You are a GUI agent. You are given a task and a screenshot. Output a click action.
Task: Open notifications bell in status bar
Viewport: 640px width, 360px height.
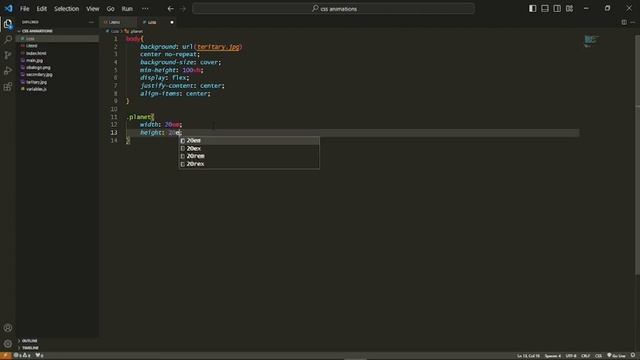(x=633, y=356)
